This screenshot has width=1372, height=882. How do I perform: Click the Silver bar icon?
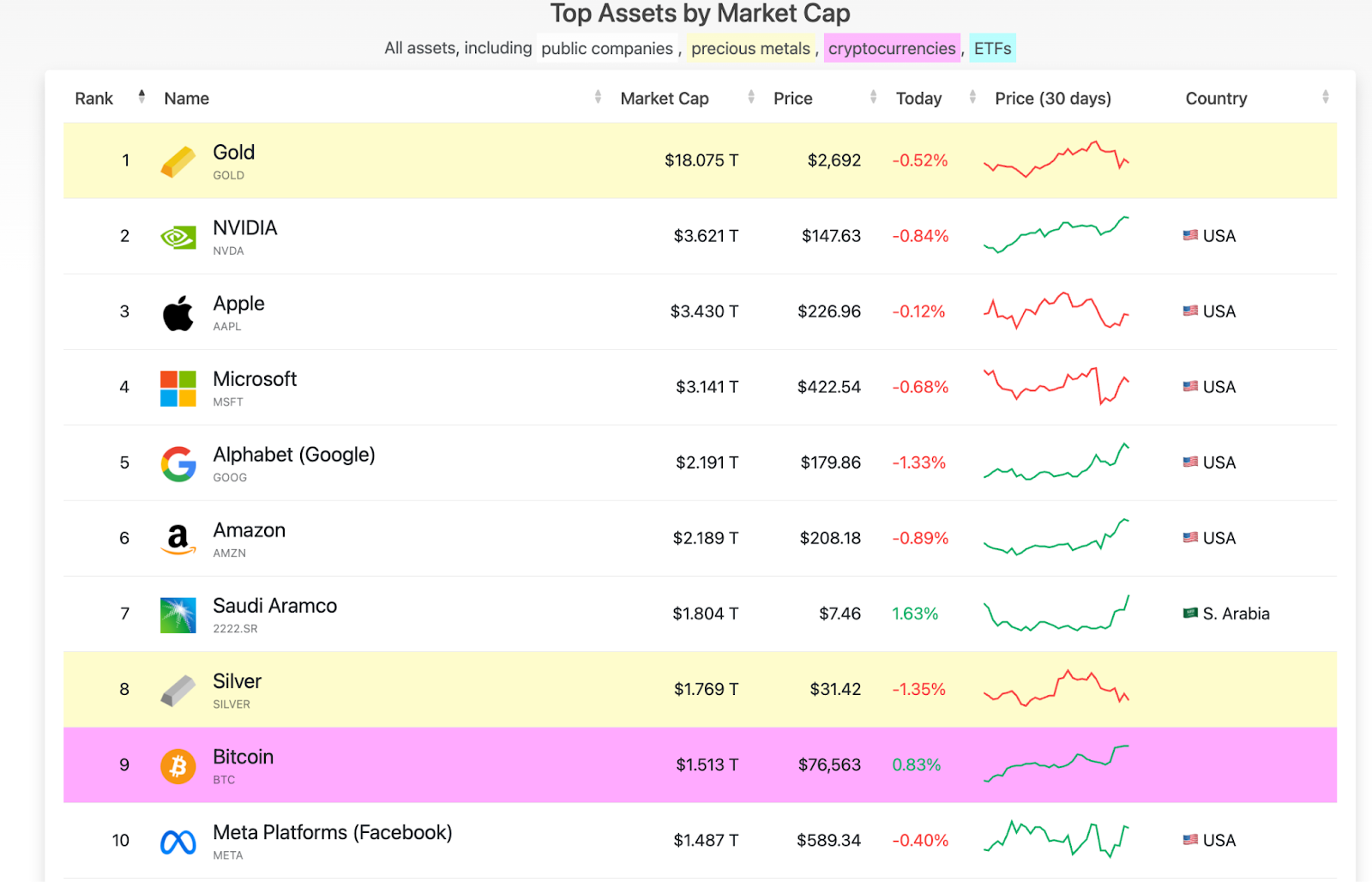(178, 690)
